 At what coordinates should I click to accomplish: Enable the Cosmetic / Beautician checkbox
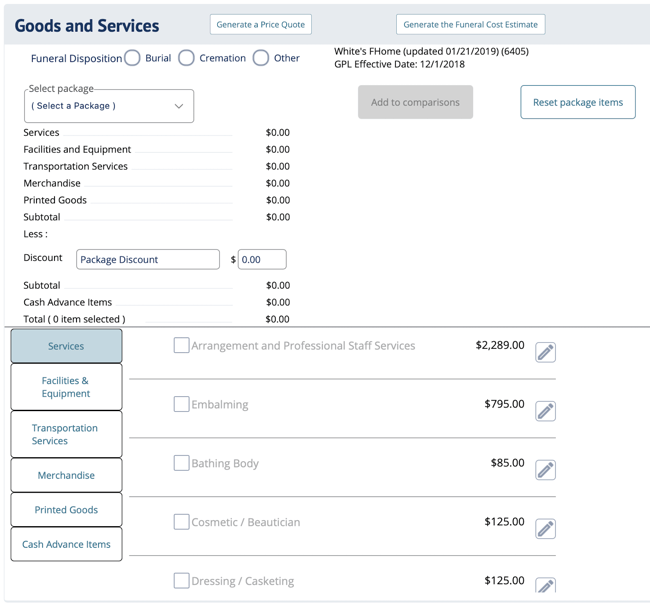[x=181, y=522]
